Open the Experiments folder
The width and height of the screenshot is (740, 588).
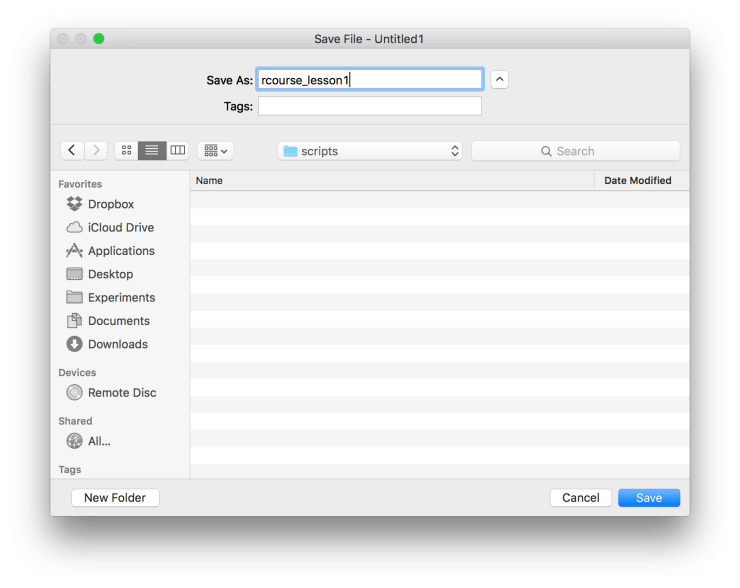pyautogui.click(x=121, y=297)
